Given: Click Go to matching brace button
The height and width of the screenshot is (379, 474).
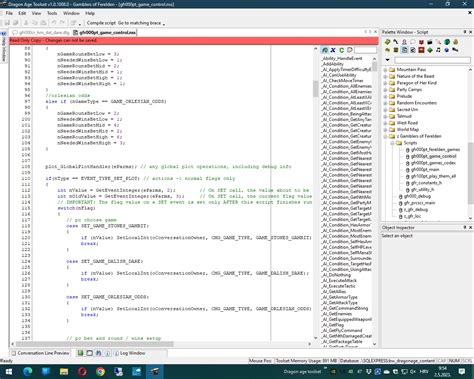Looking at the screenshot, I should (139, 23).
